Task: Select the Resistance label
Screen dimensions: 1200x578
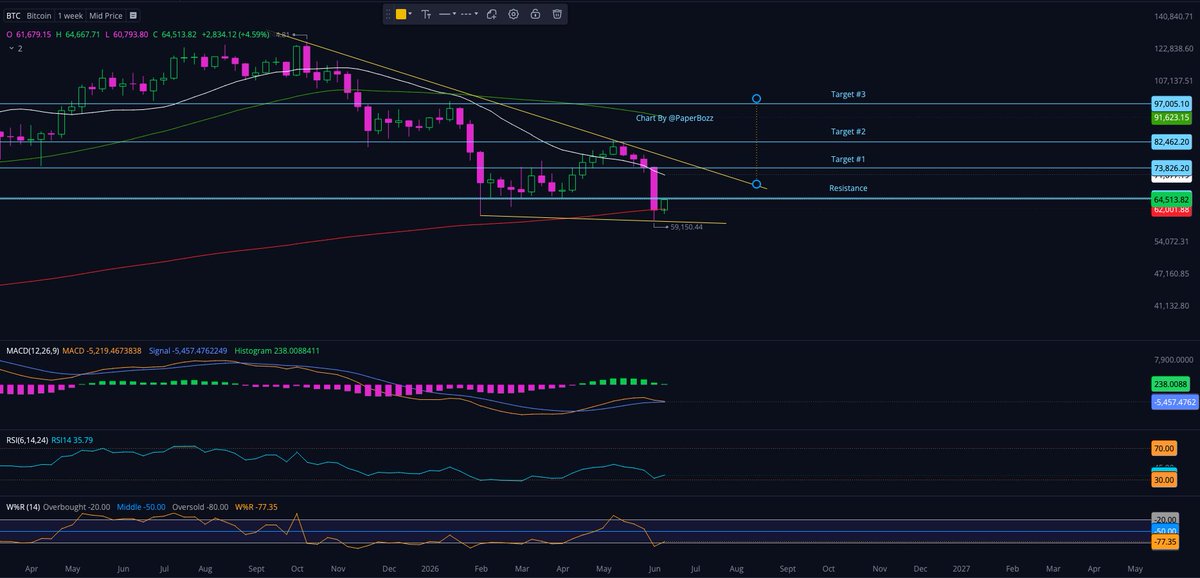Action: pos(848,188)
